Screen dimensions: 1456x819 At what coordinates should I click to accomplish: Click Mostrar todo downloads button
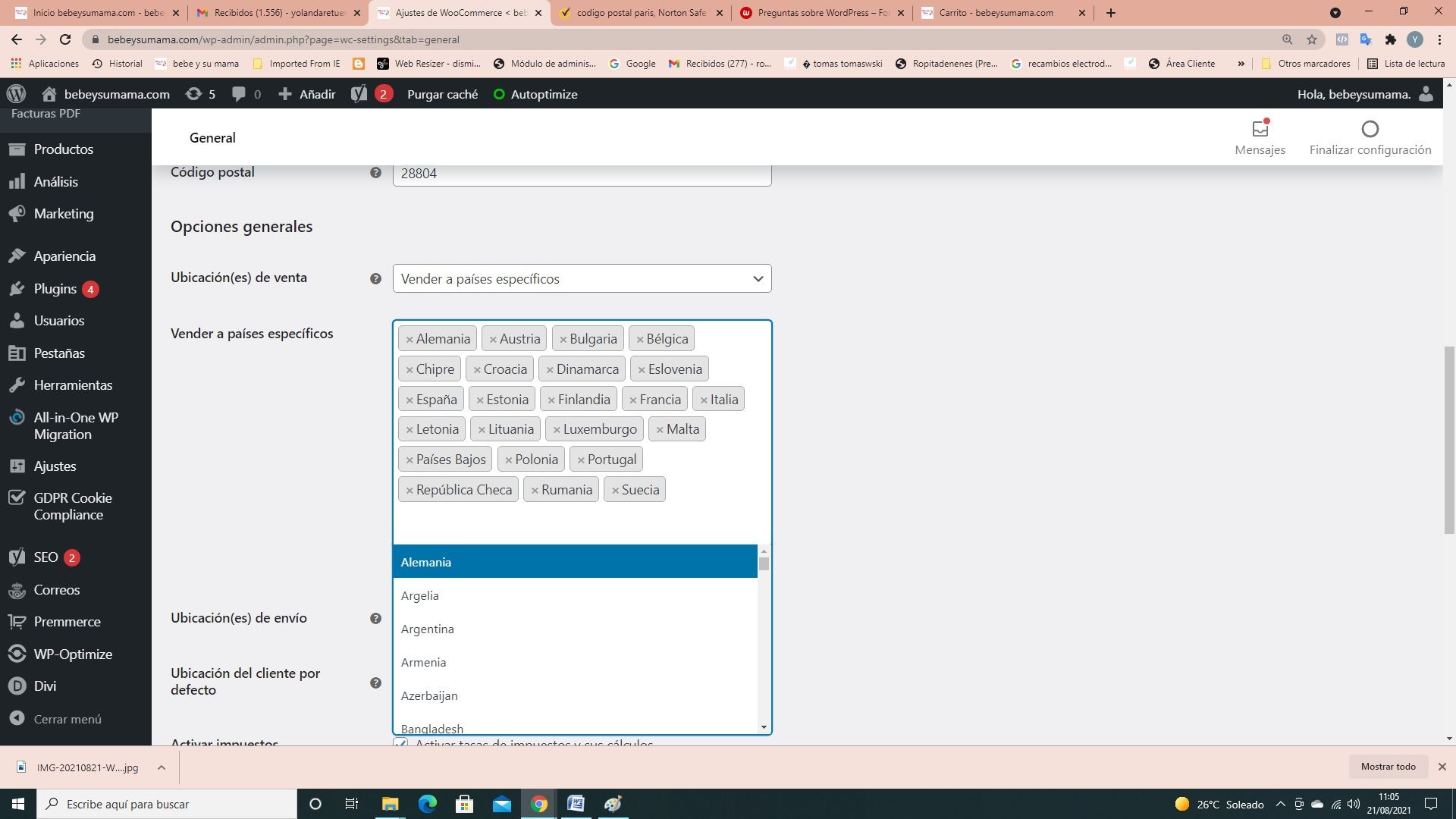tap(1388, 767)
